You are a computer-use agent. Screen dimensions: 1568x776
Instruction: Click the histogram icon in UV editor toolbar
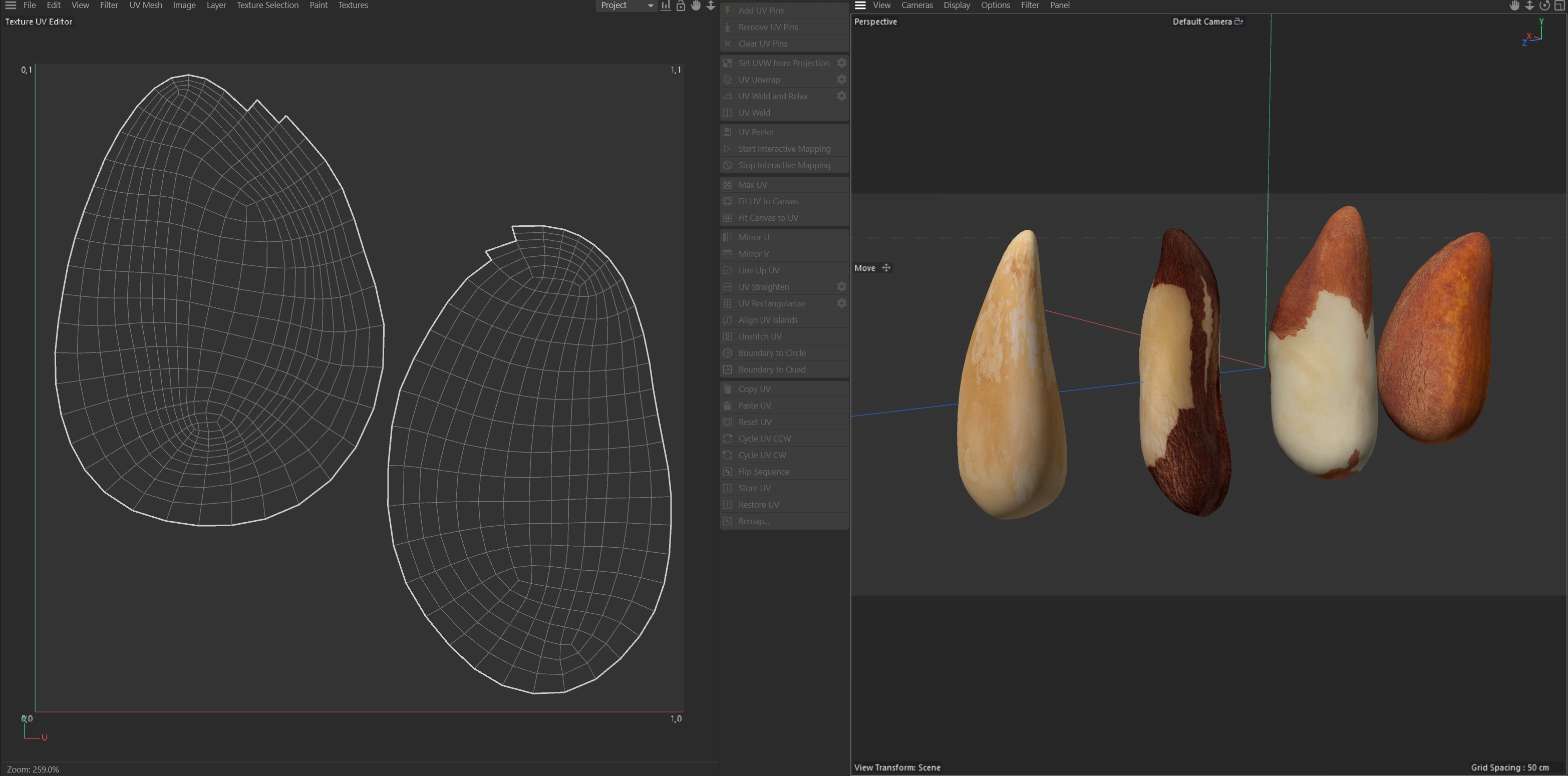666,6
